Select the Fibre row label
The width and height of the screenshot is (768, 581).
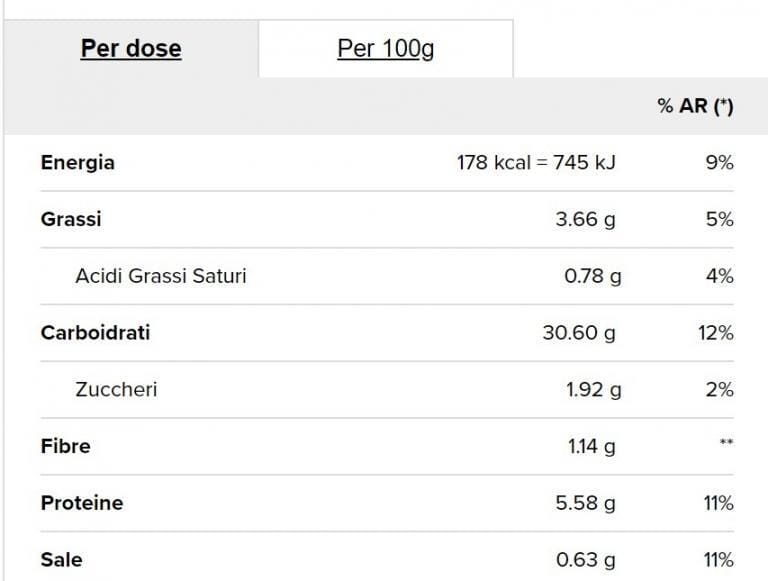(66, 446)
